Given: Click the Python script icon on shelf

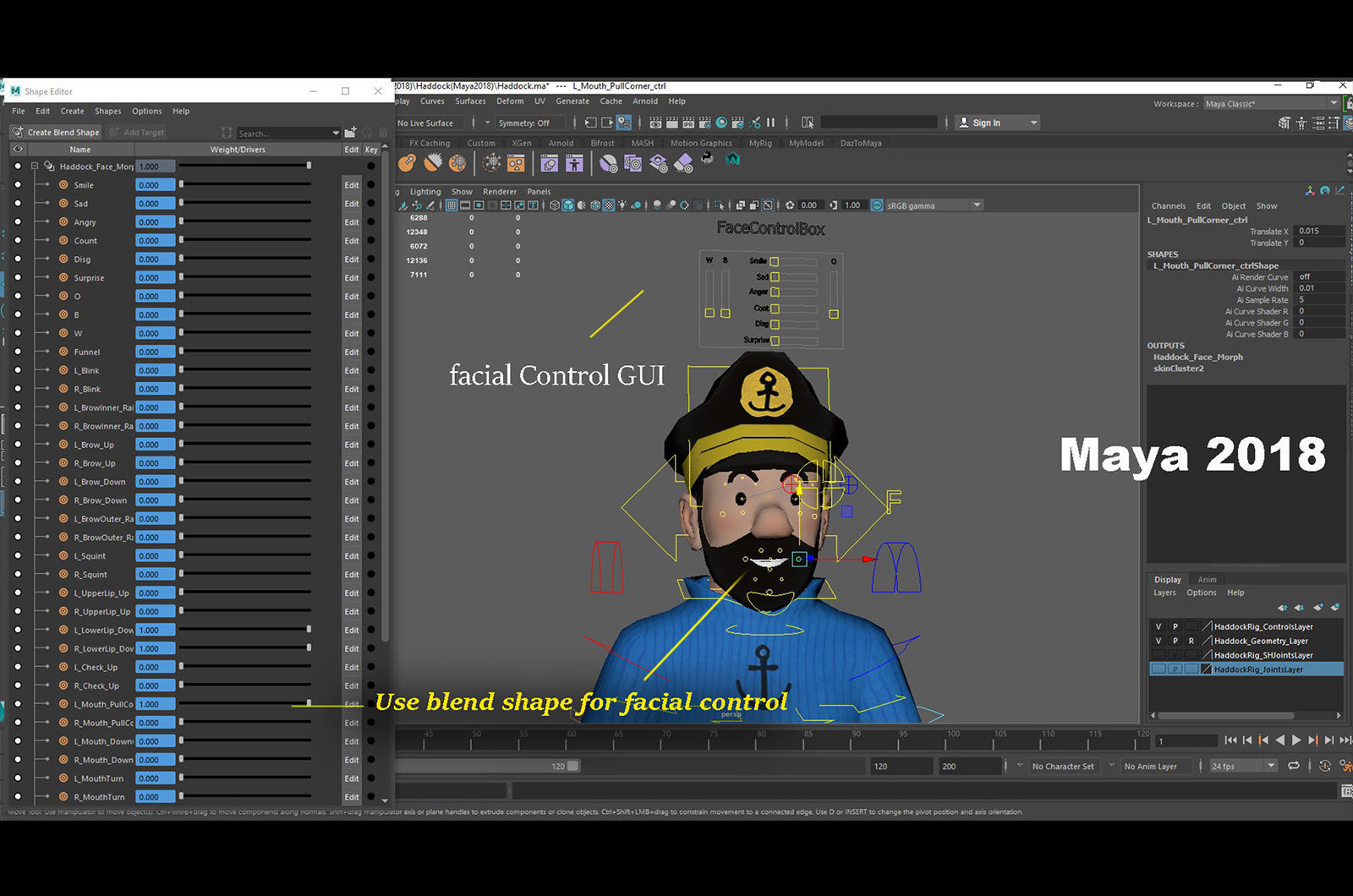Looking at the screenshot, I should pos(707,159).
